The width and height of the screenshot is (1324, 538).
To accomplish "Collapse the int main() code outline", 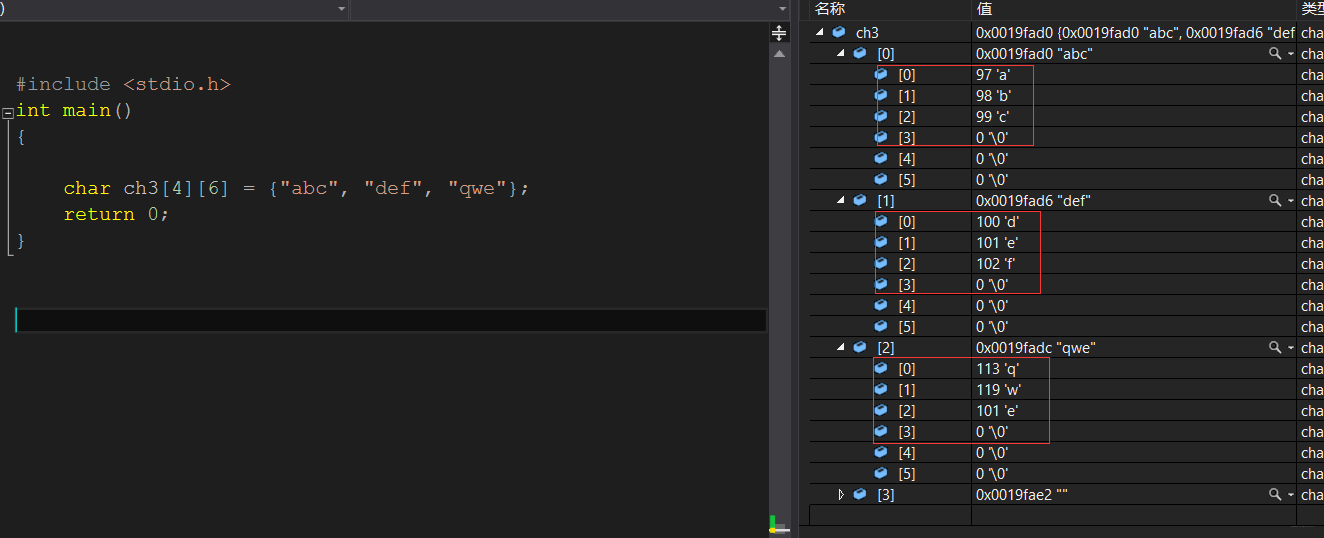I will coord(8,112).
